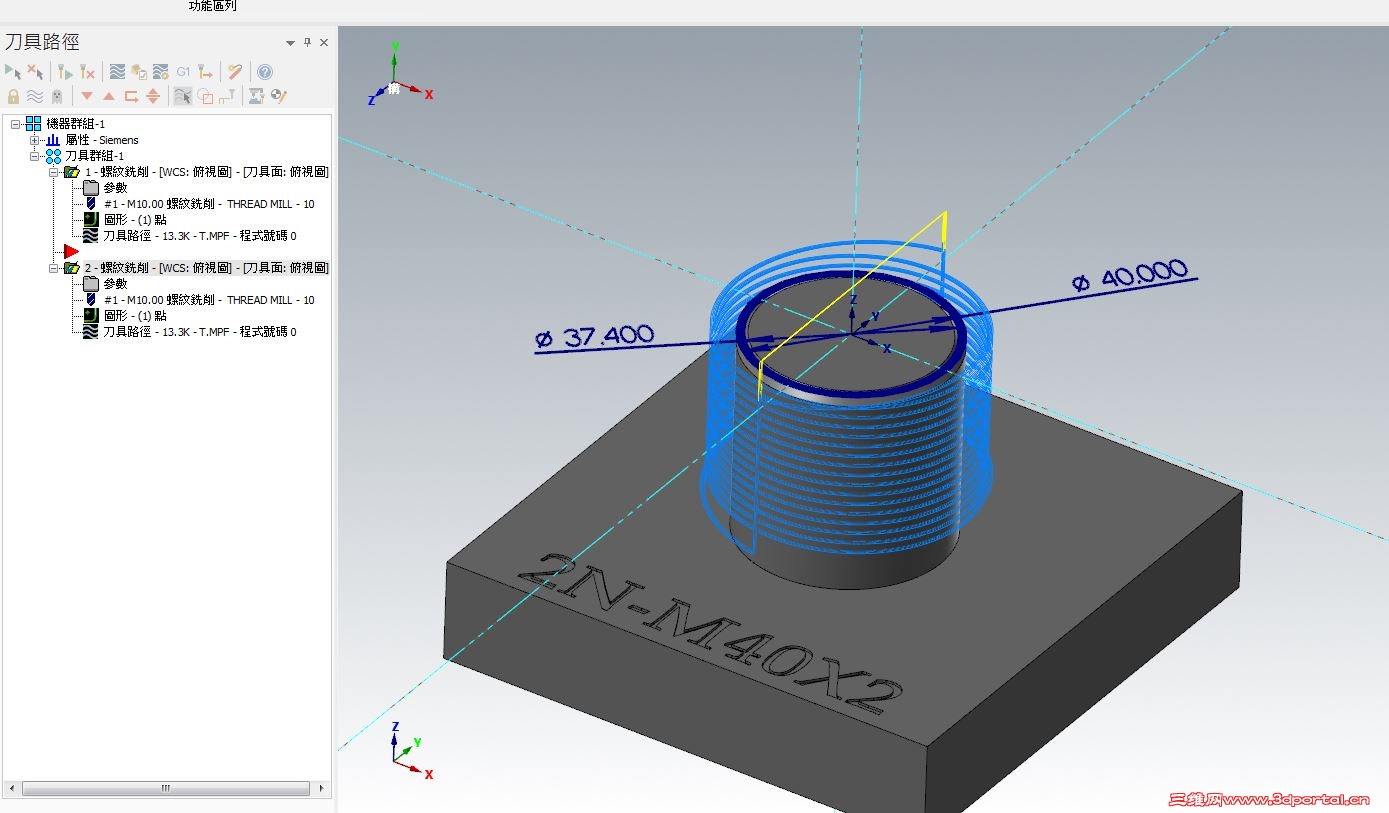This screenshot has width=1389, height=813.
Task: Toggle posting with the ghost icon
Action: pos(57,96)
